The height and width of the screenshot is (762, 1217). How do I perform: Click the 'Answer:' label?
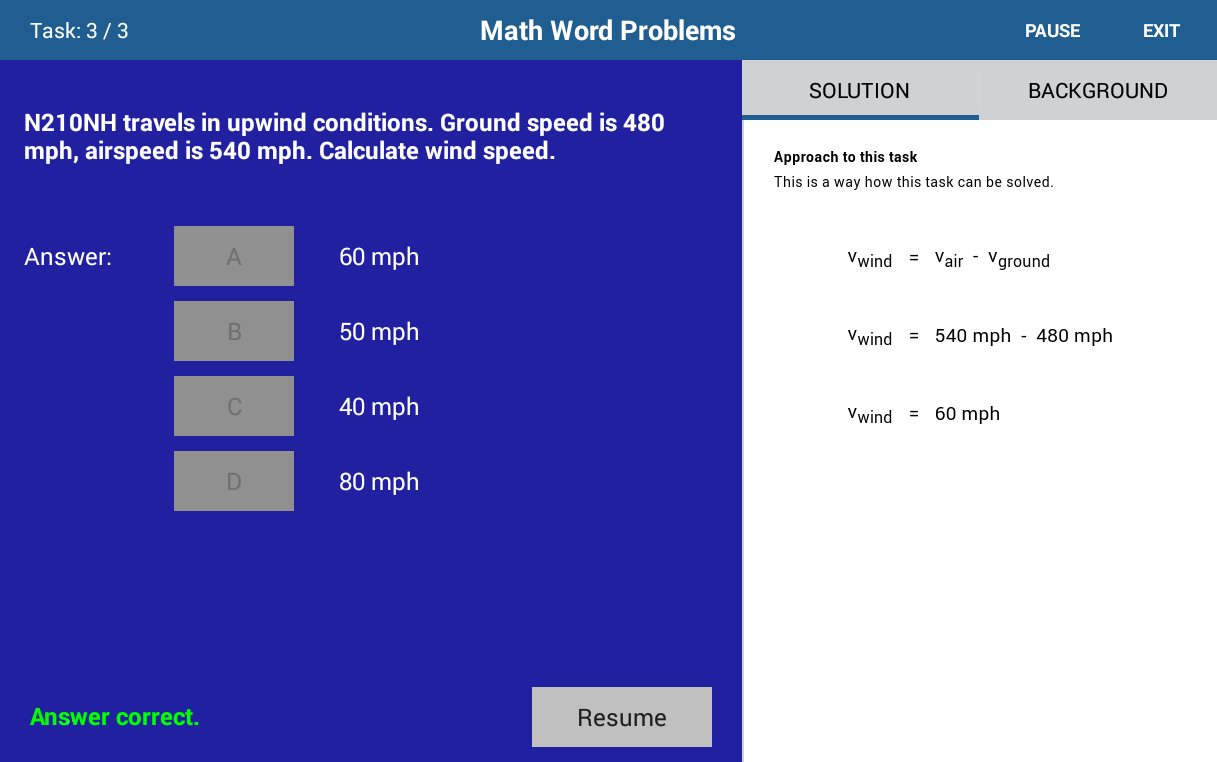(x=68, y=257)
